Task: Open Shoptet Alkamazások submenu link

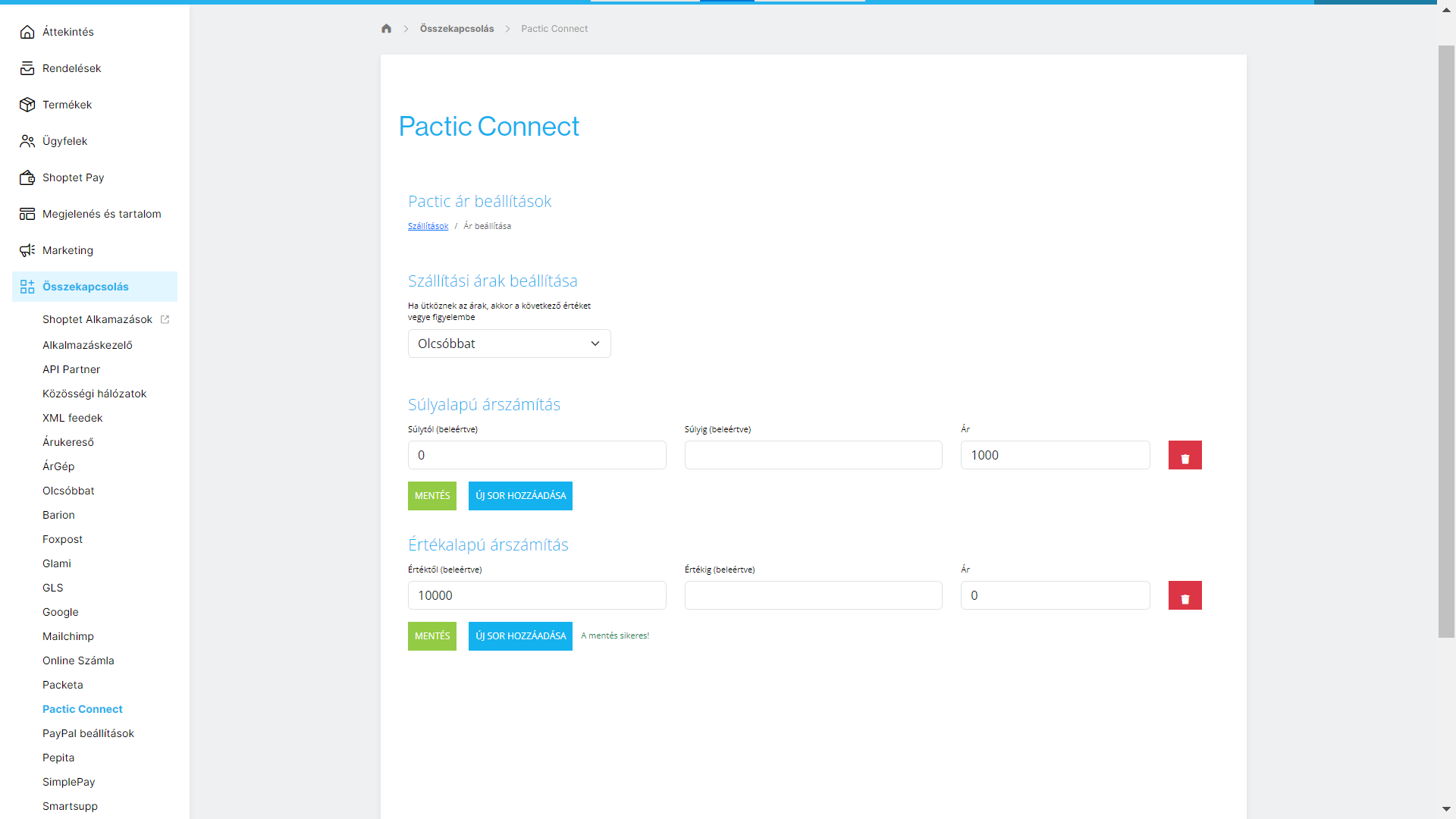Action: coord(97,319)
